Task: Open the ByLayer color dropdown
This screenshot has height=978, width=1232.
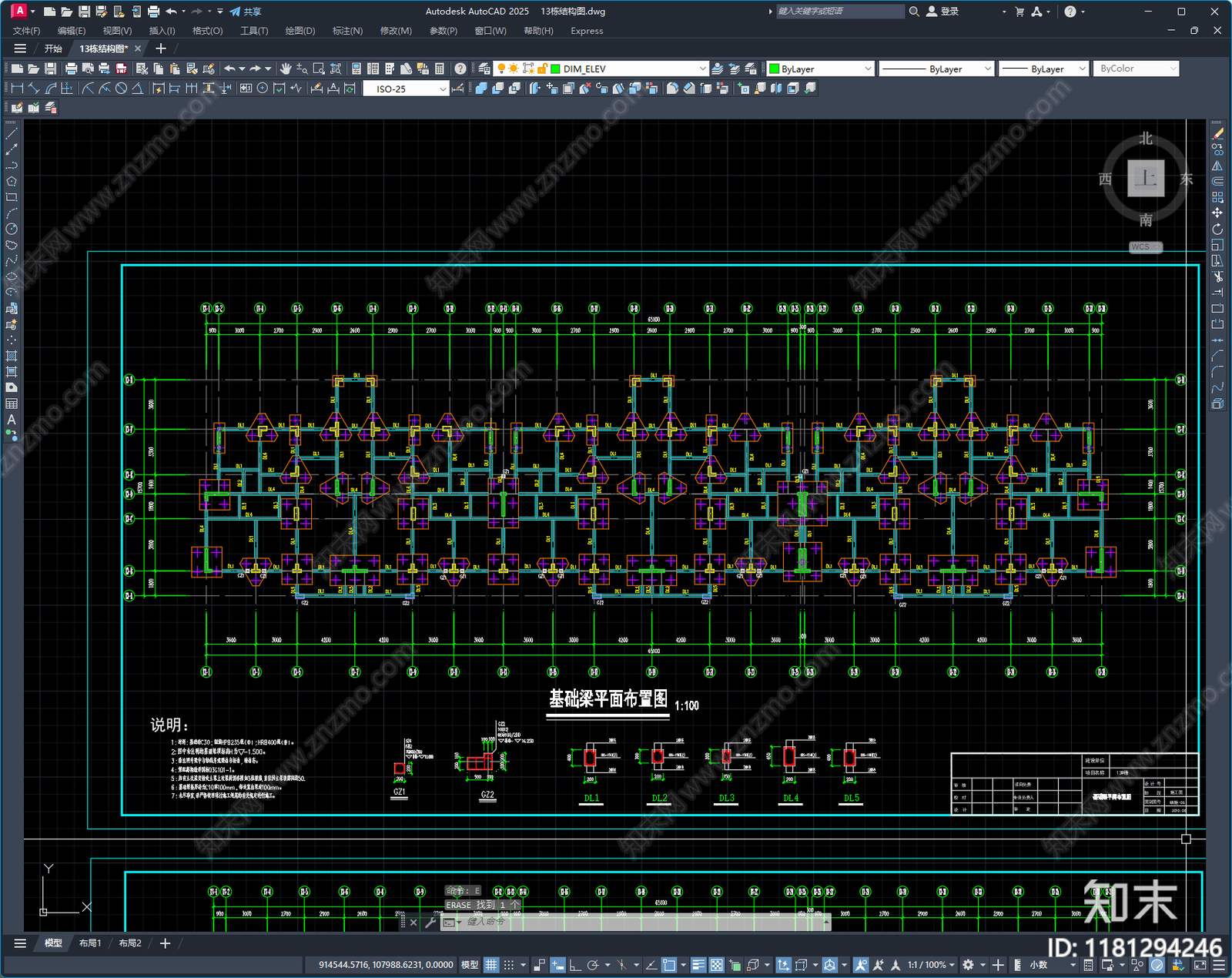Action: tap(868, 69)
